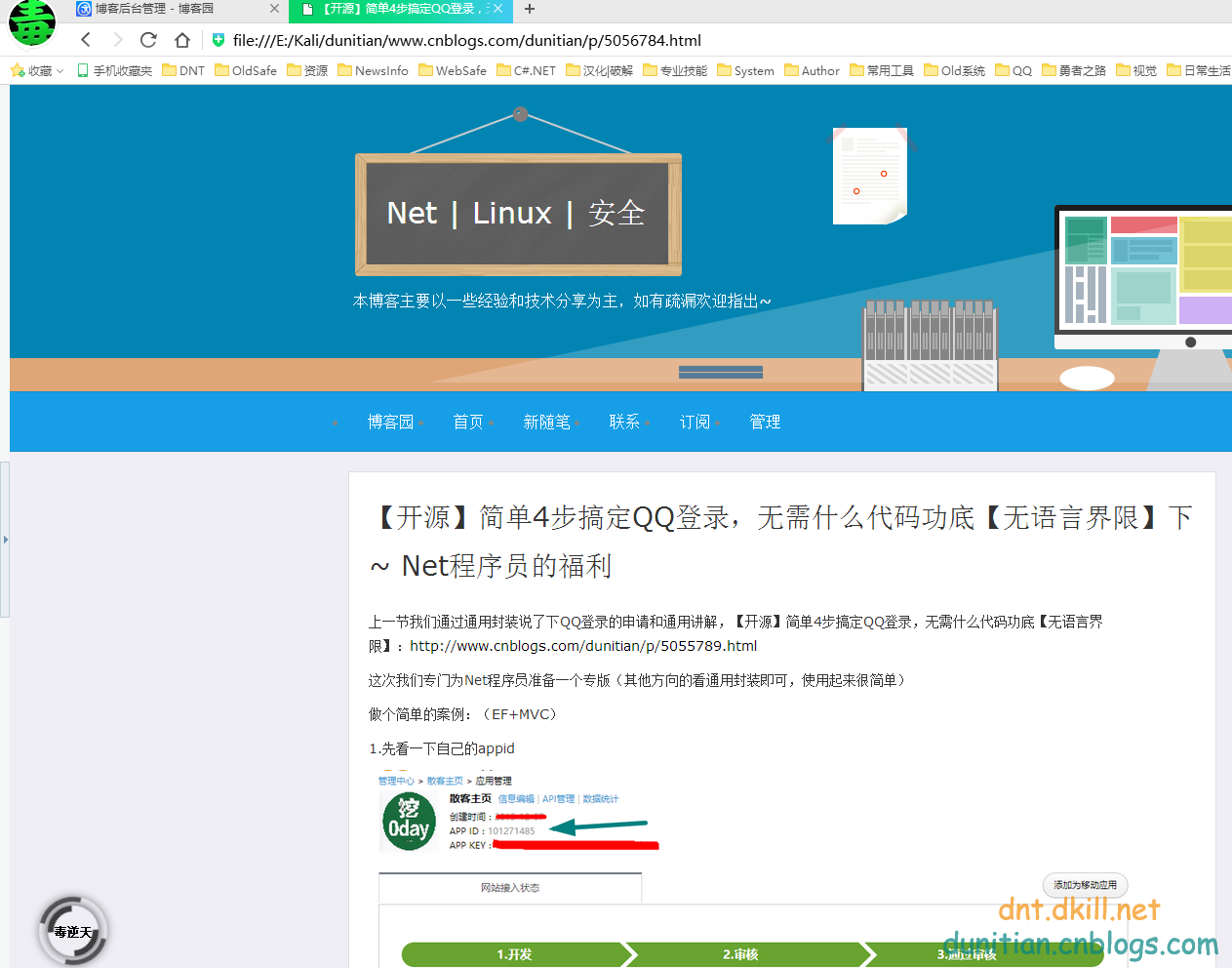Expand the collapsed left sidebar arrow

[5, 539]
